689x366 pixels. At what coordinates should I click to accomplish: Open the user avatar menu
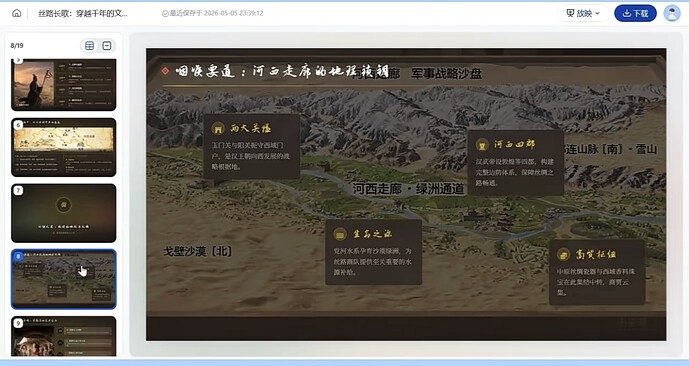coord(671,13)
